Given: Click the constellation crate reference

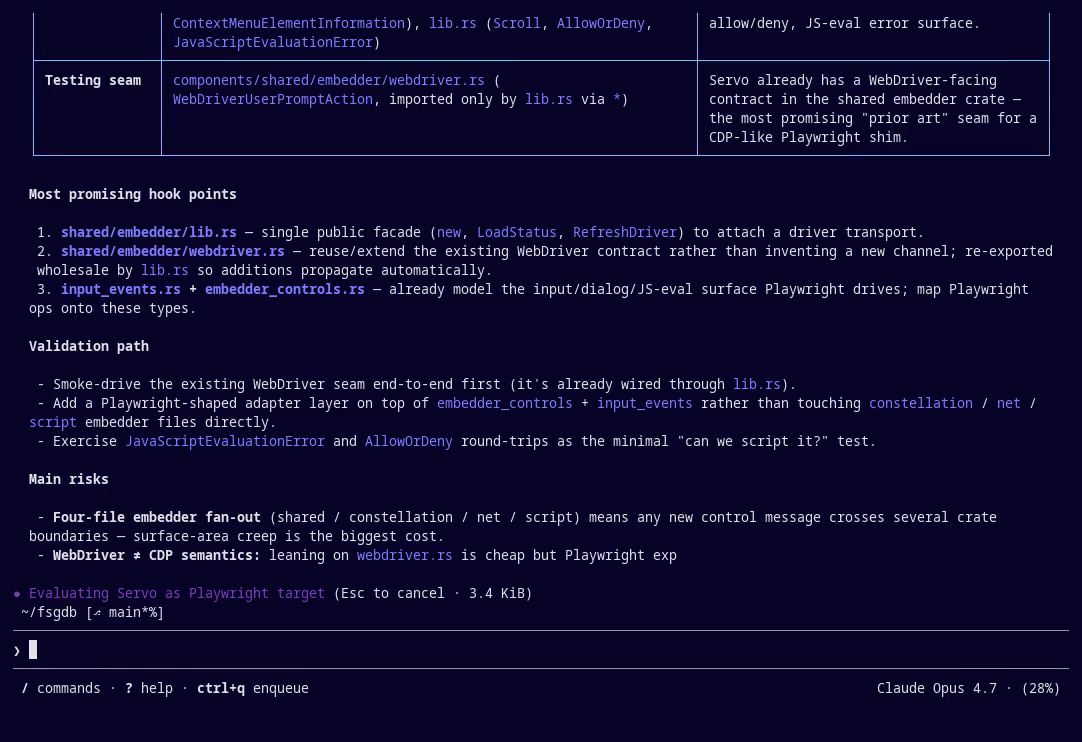Looking at the screenshot, I should pos(921,403).
